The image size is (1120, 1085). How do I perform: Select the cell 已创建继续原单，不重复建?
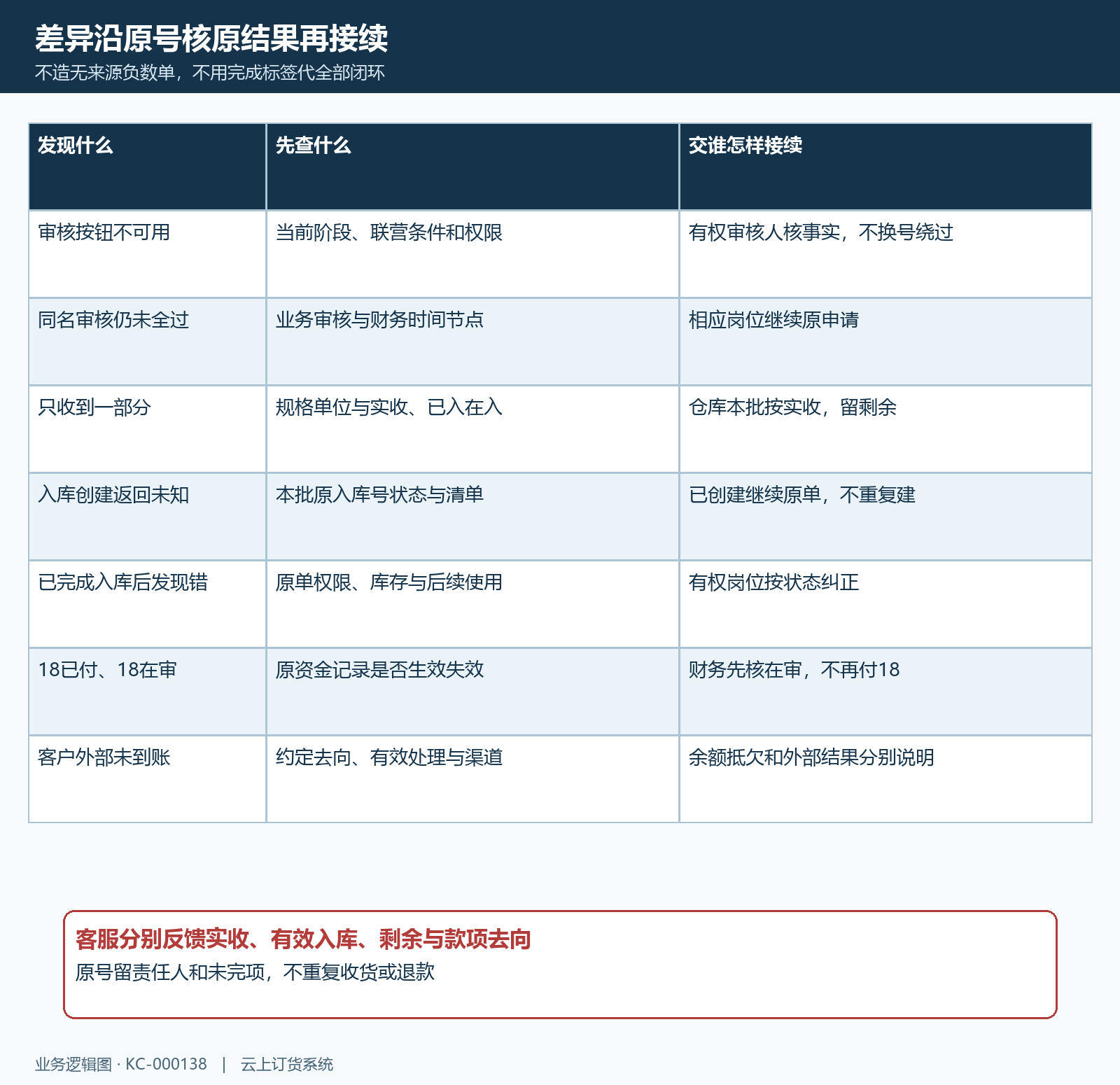(x=885, y=517)
